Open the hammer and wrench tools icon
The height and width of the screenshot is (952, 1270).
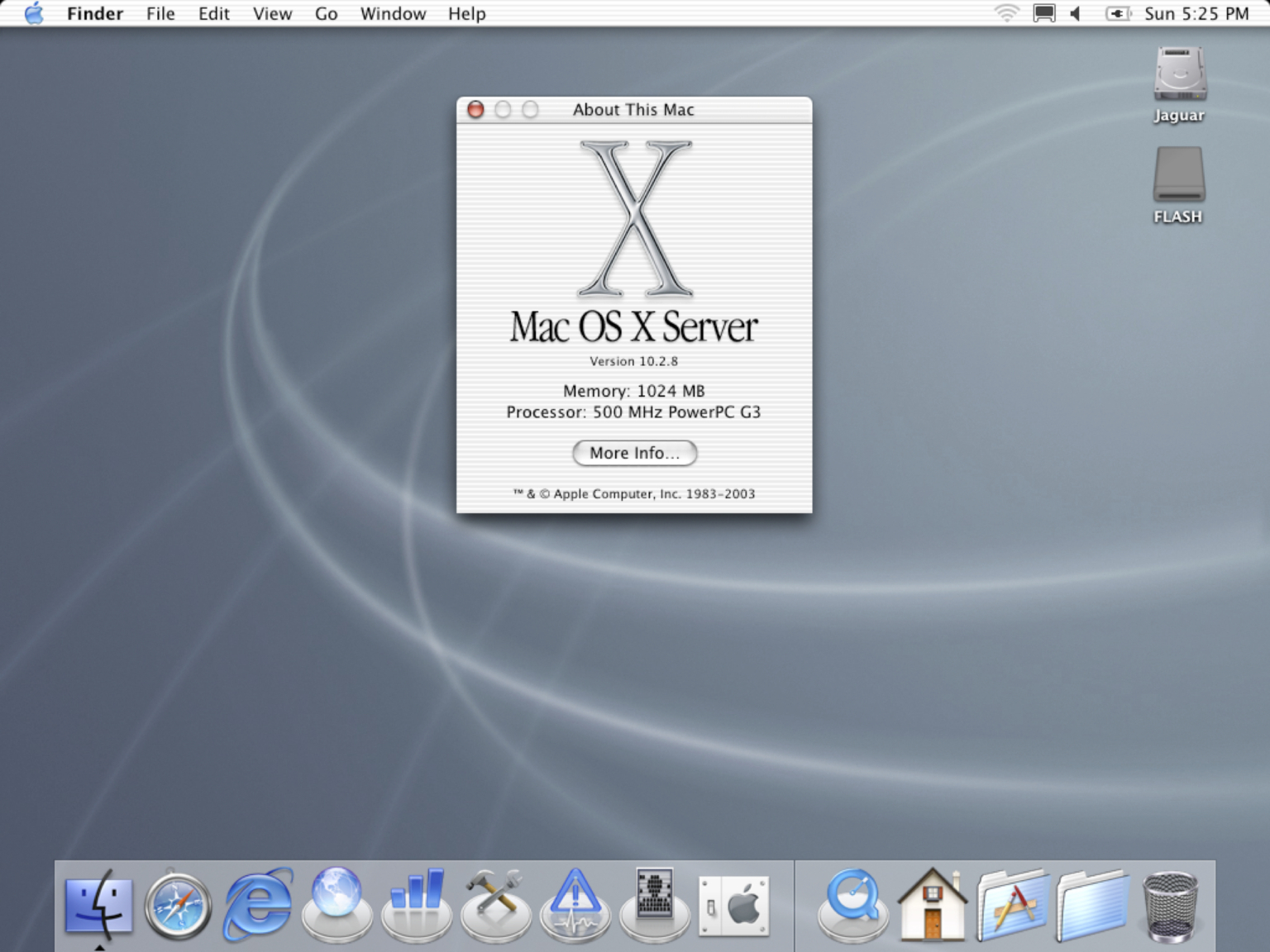pos(496,904)
